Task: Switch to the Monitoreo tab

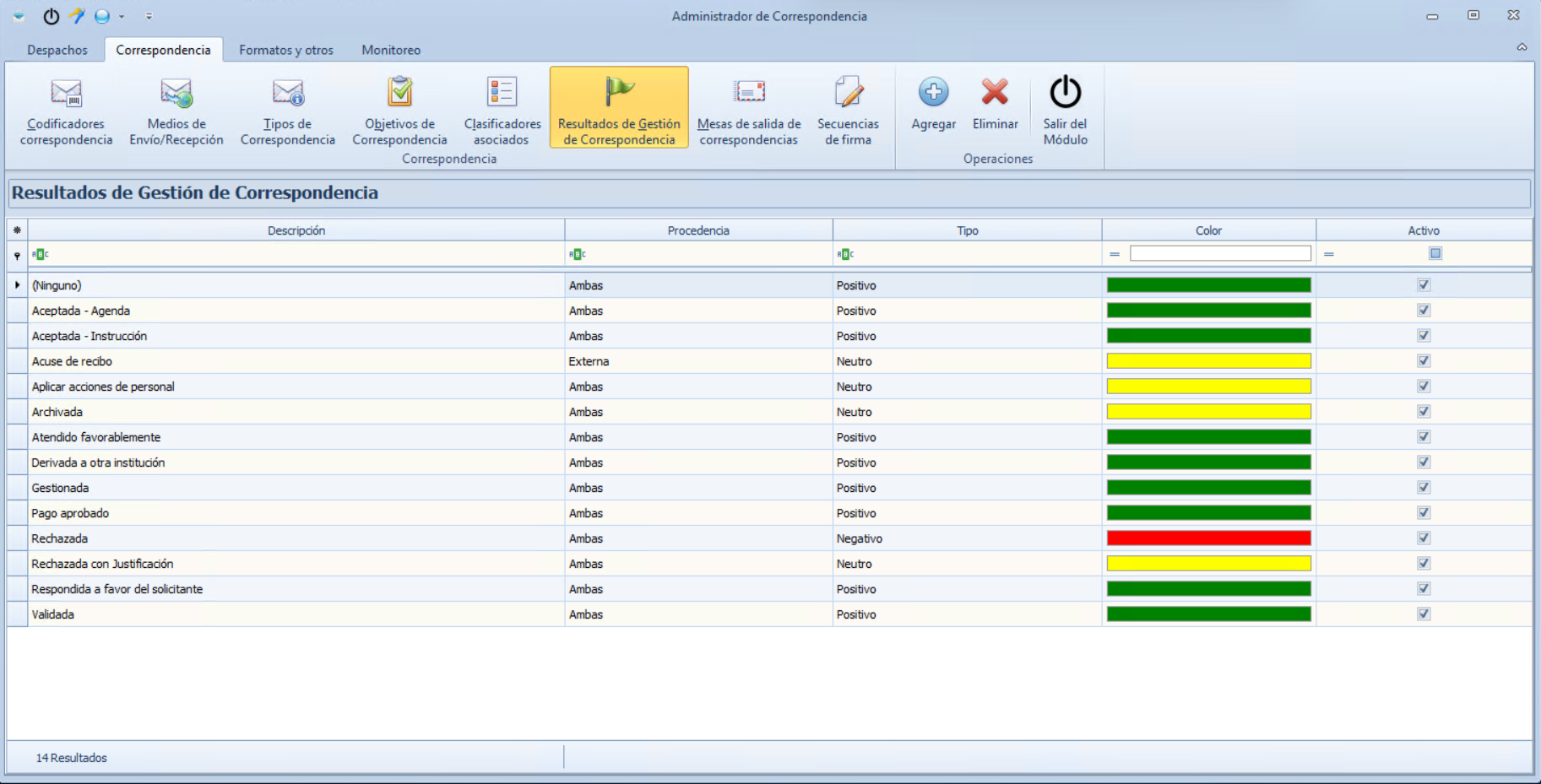Action: coord(390,50)
